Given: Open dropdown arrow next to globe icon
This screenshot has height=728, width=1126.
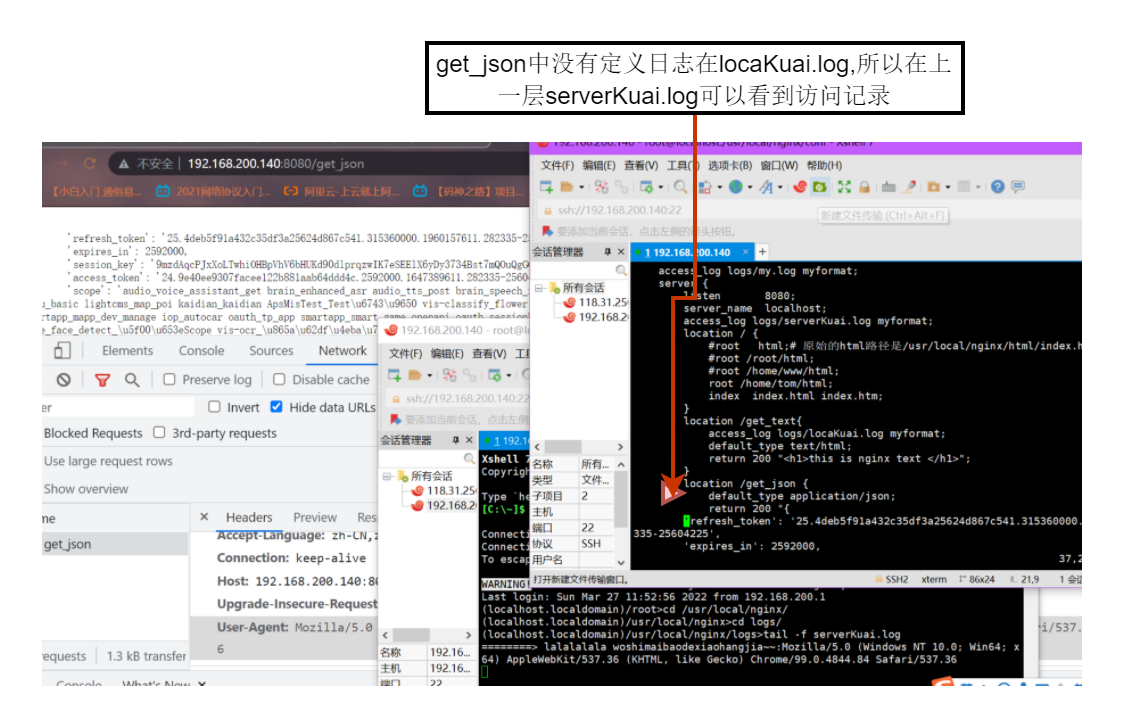Looking at the screenshot, I should 750,187.
